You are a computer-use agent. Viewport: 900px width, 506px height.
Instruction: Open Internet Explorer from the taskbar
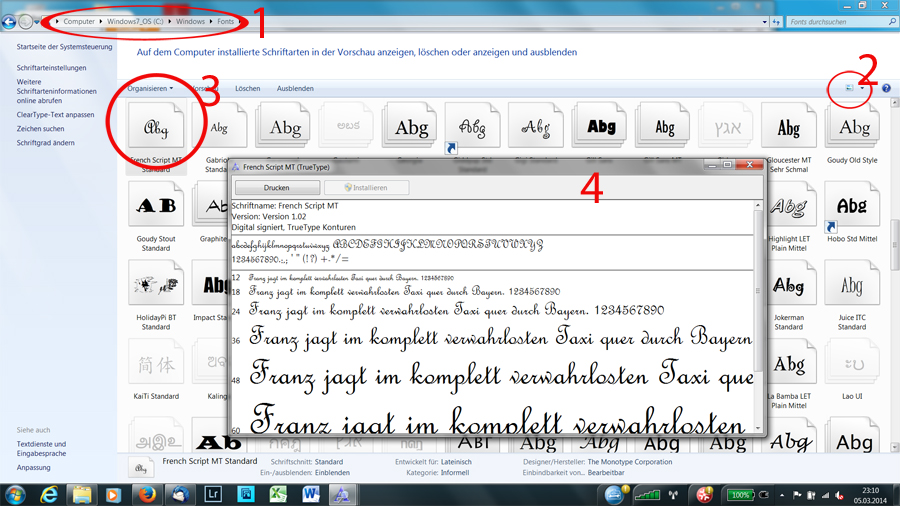49,494
